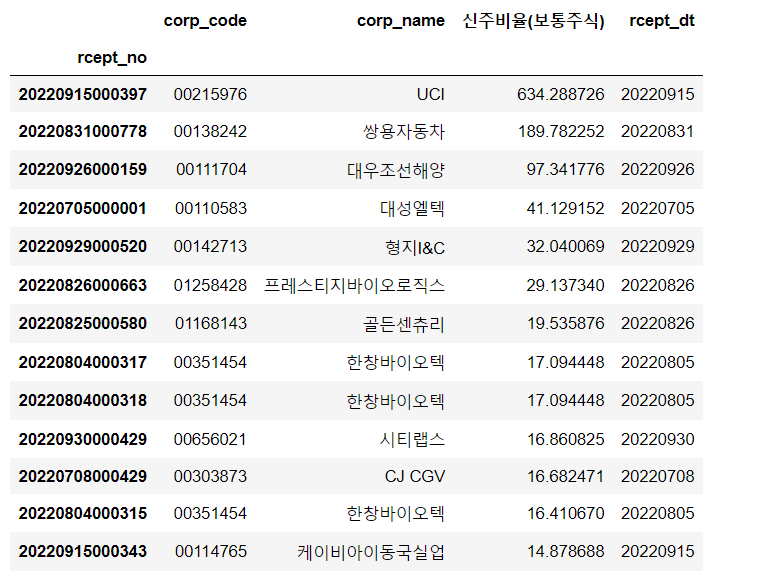Select corp code 00138242
This screenshot has height=580, width=757.
click(210, 131)
